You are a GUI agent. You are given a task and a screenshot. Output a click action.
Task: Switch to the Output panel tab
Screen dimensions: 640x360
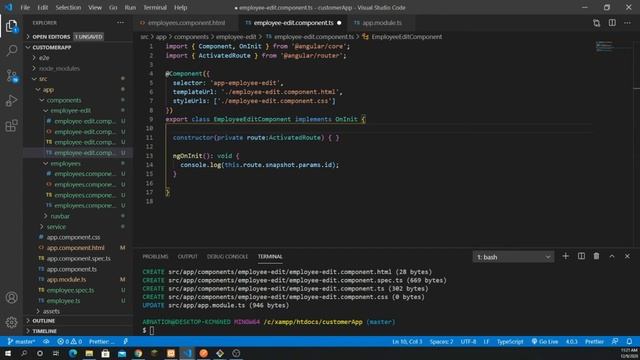(187, 256)
